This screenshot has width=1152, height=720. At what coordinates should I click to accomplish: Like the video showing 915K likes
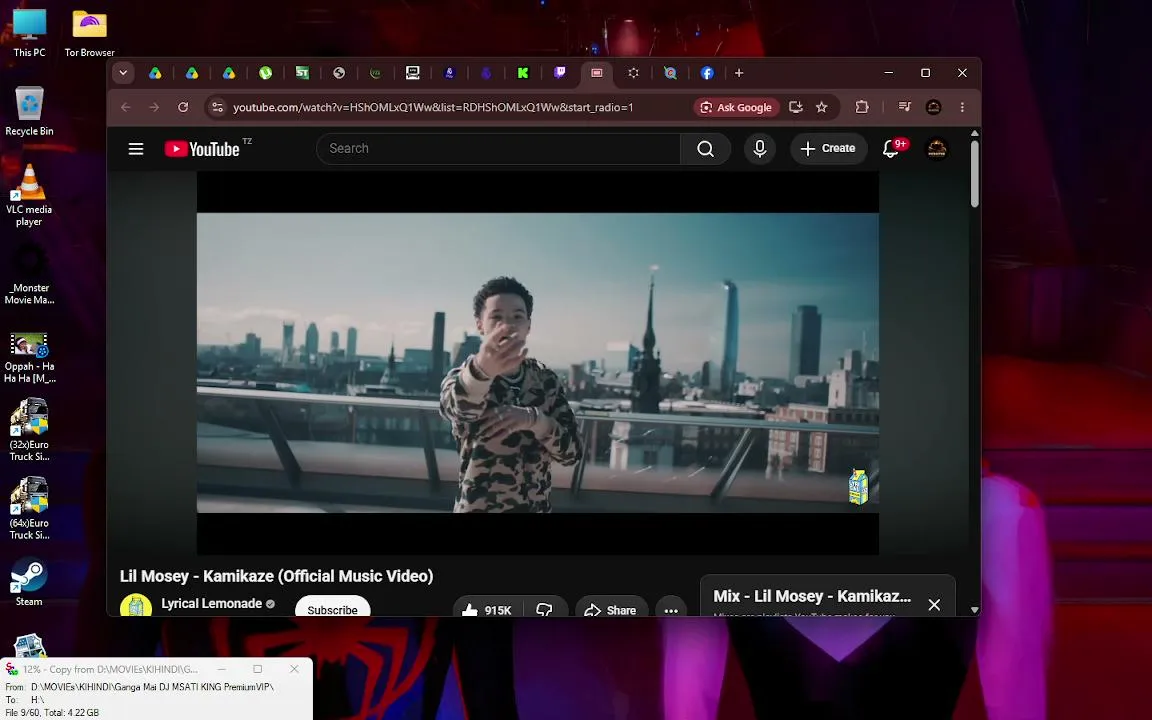click(487, 610)
